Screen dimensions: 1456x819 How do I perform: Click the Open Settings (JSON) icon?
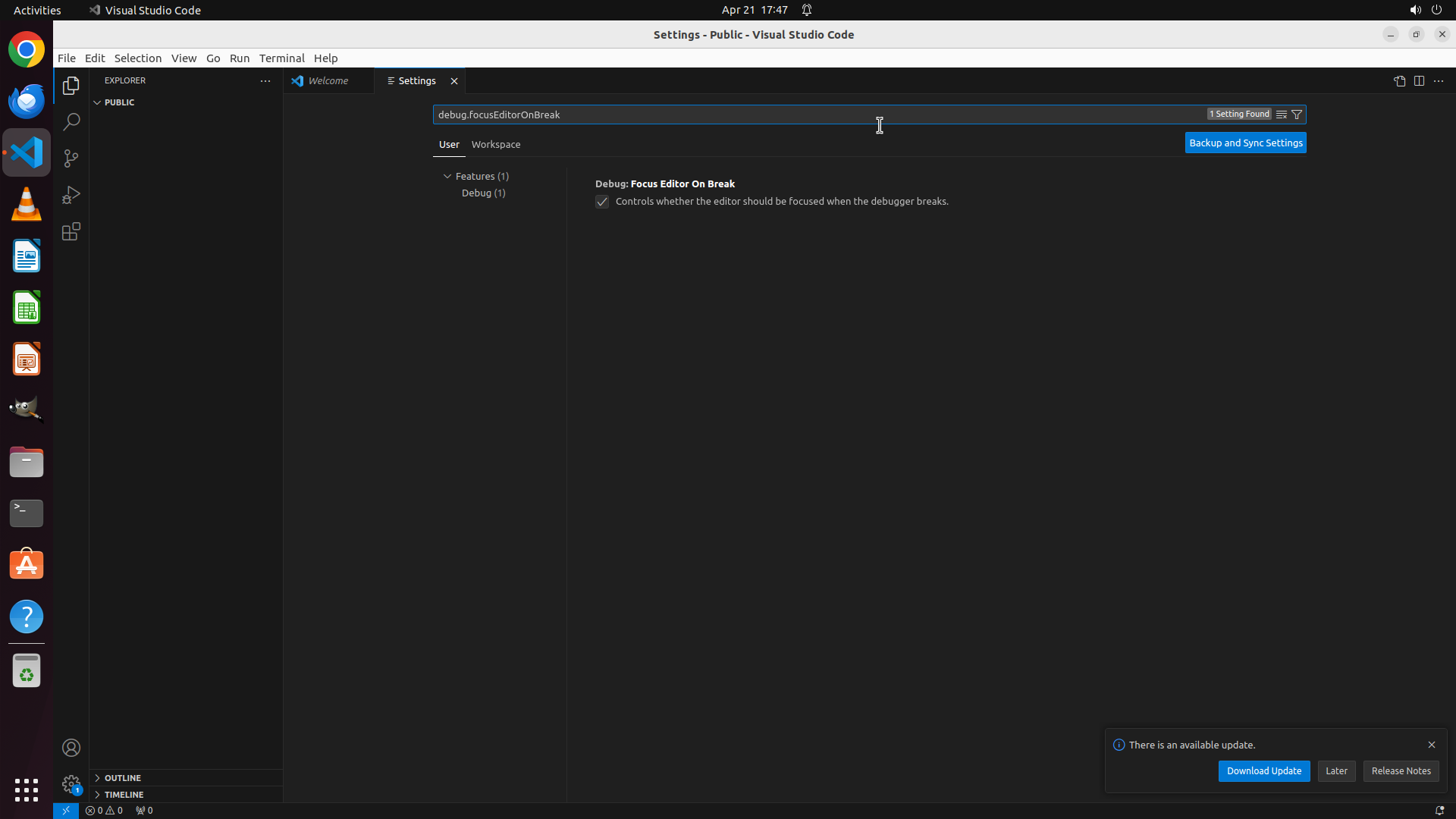[x=1399, y=81]
